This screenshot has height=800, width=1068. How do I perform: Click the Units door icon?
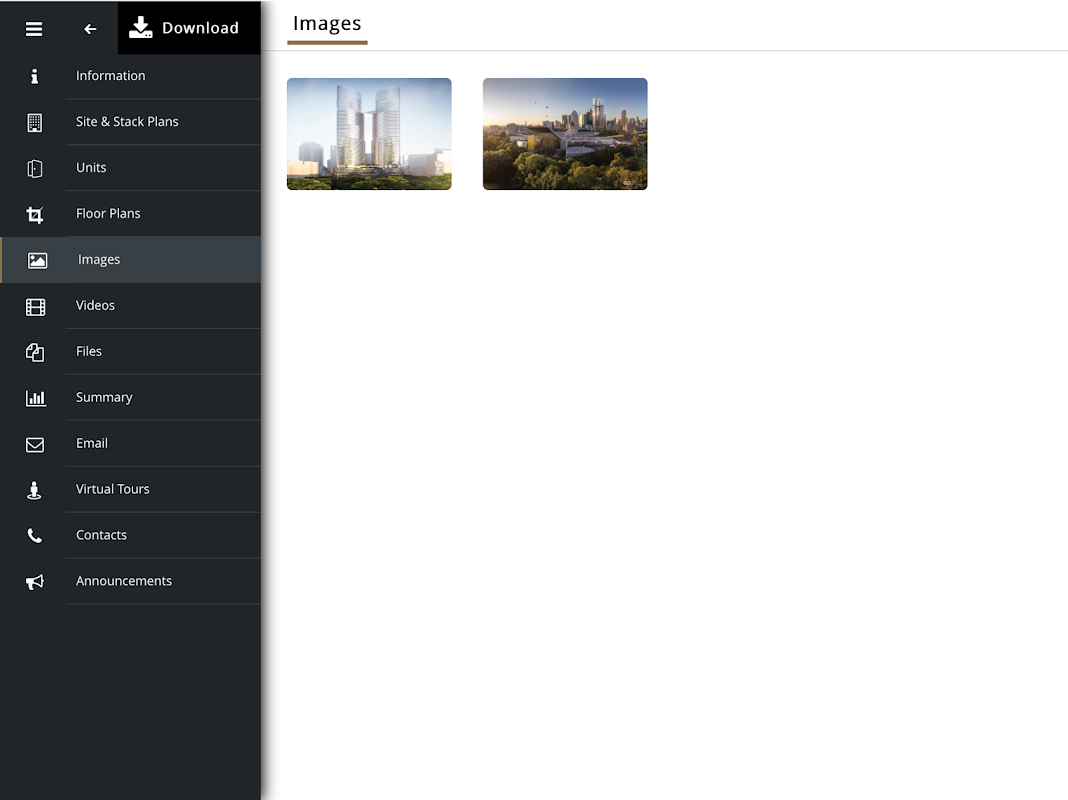pos(35,168)
